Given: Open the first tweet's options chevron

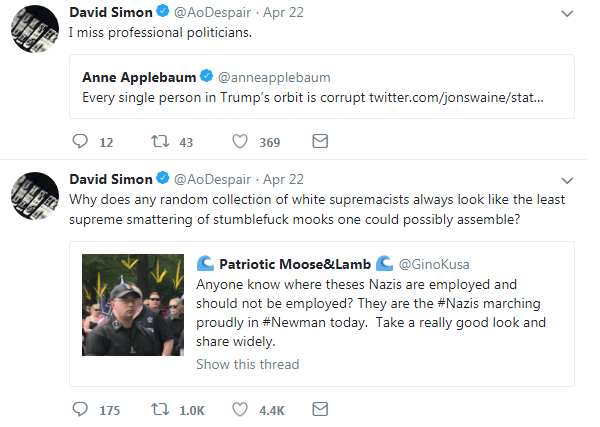Looking at the screenshot, I should (567, 14).
